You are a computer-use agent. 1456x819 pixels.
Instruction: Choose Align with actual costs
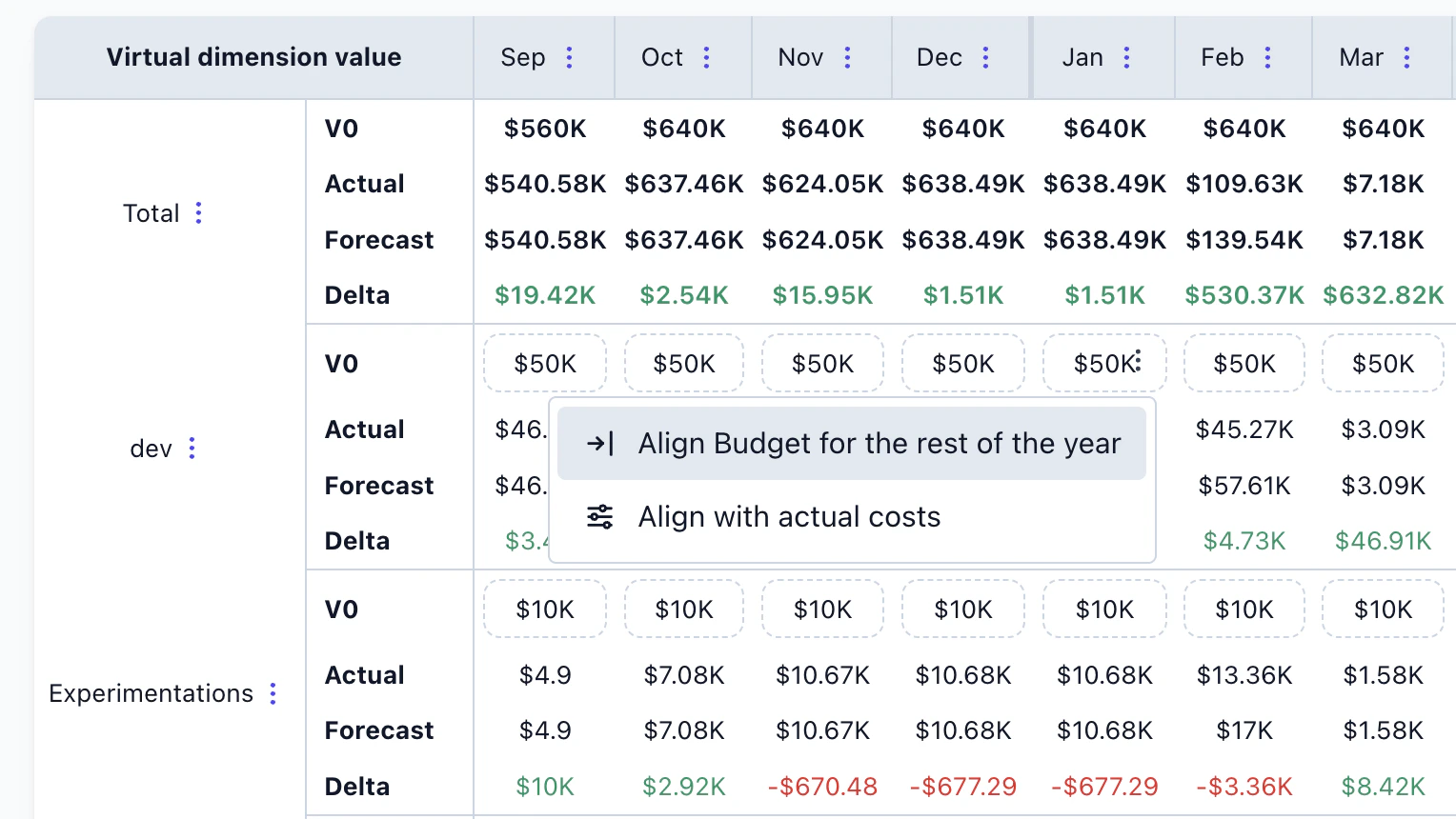pos(789,516)
